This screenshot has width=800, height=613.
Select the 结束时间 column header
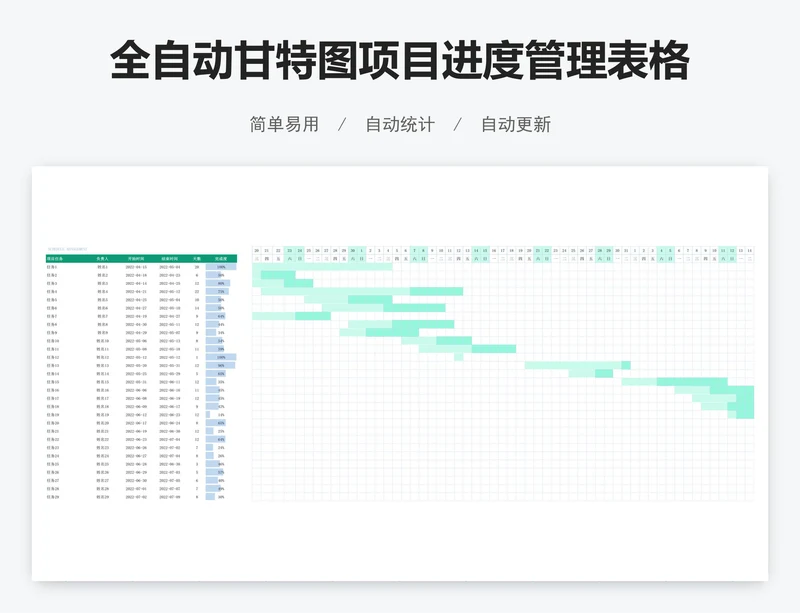169,259
